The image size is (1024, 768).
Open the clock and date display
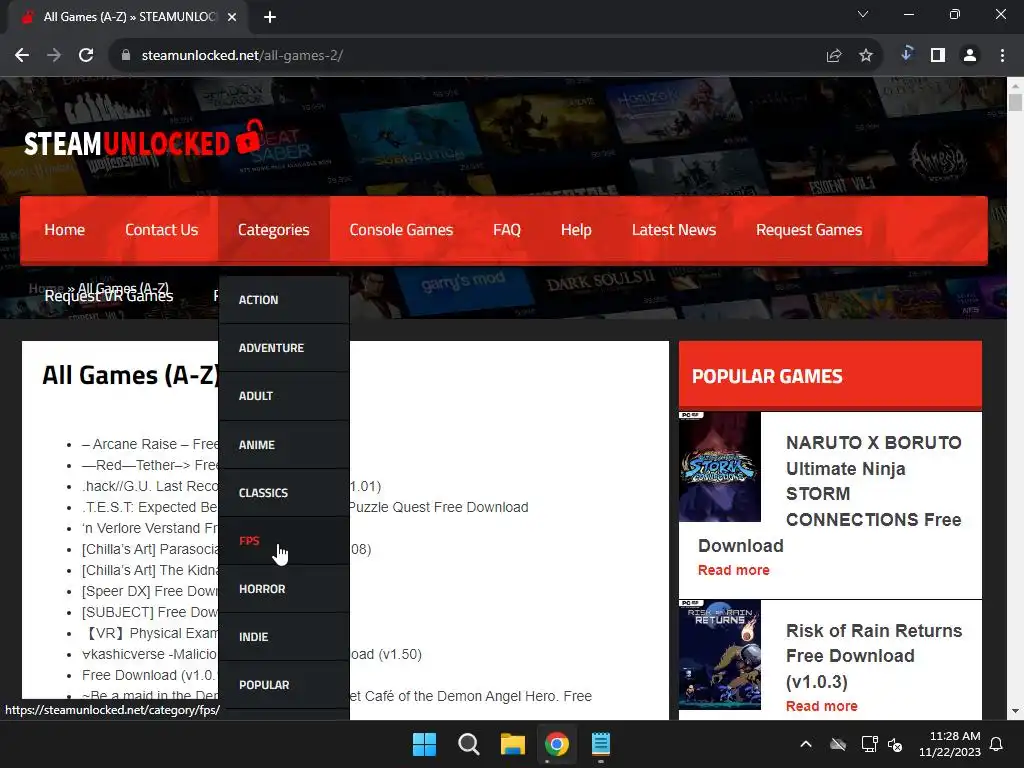click(950, 744)
